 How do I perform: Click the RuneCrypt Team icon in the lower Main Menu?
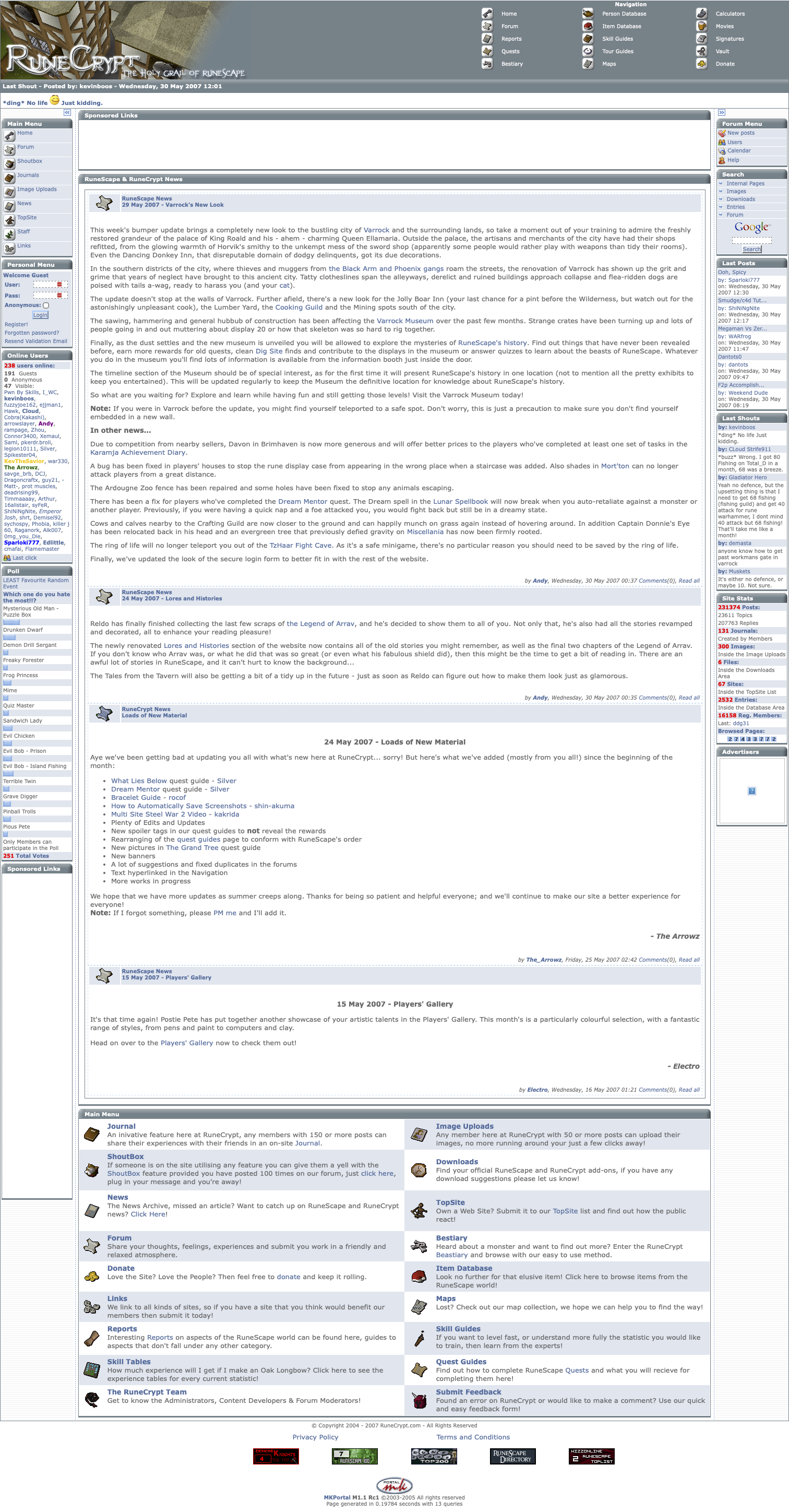point(92,1399)
